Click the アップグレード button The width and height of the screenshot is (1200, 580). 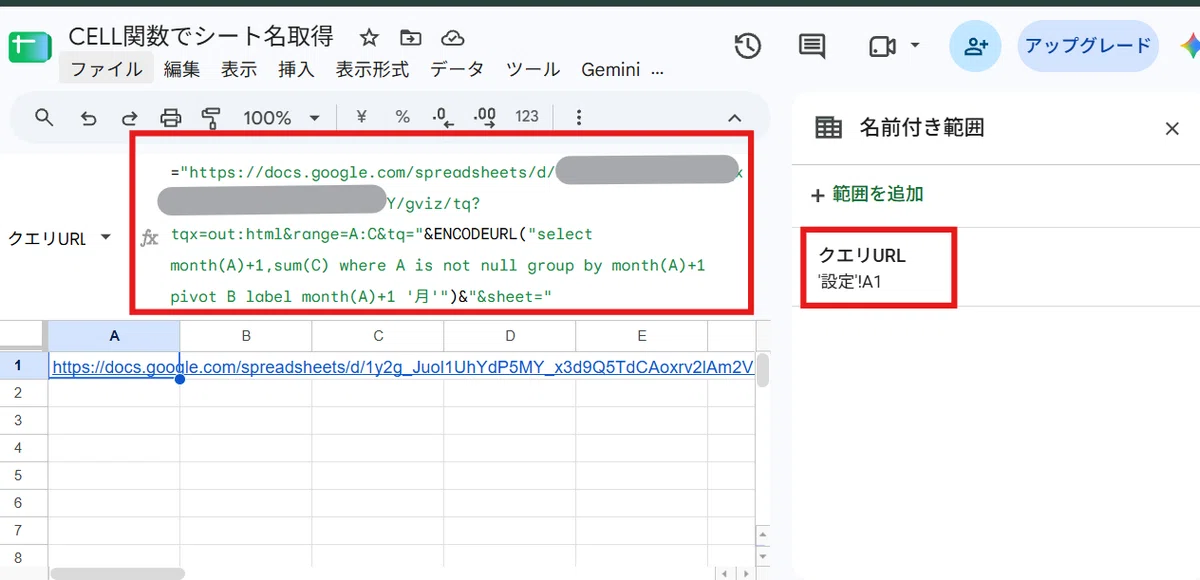coord(1088,46)
